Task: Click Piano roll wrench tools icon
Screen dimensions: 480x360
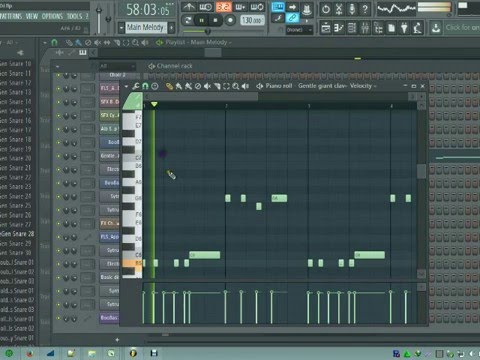Action: 136,86
